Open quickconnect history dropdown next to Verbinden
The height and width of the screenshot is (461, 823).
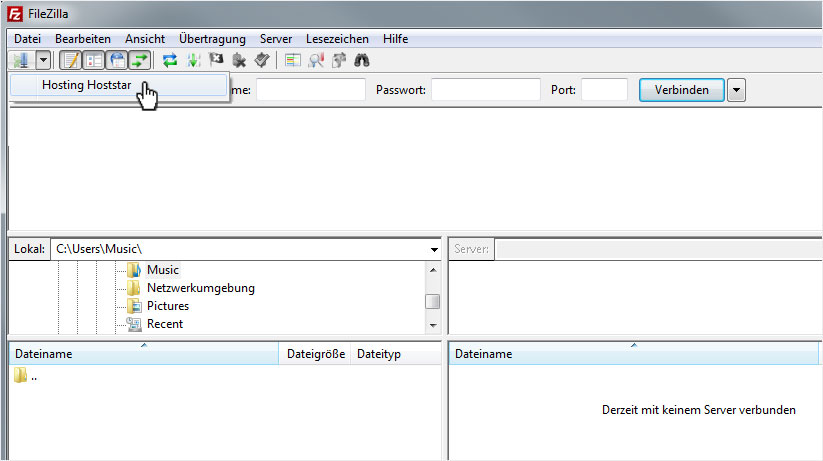(736, 90)
